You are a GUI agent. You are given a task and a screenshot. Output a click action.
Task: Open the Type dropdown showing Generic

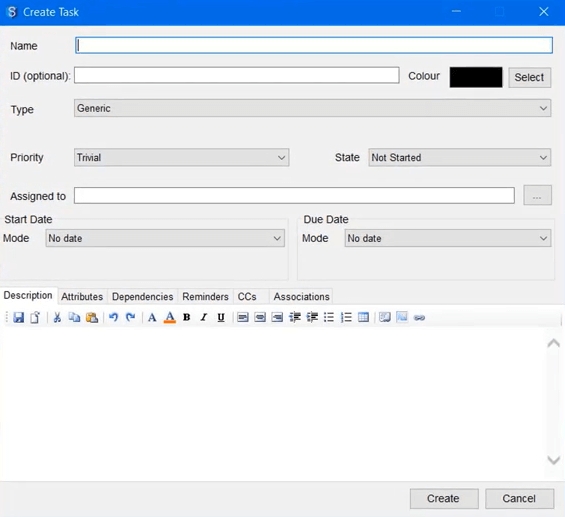click(x=312, y=108)
